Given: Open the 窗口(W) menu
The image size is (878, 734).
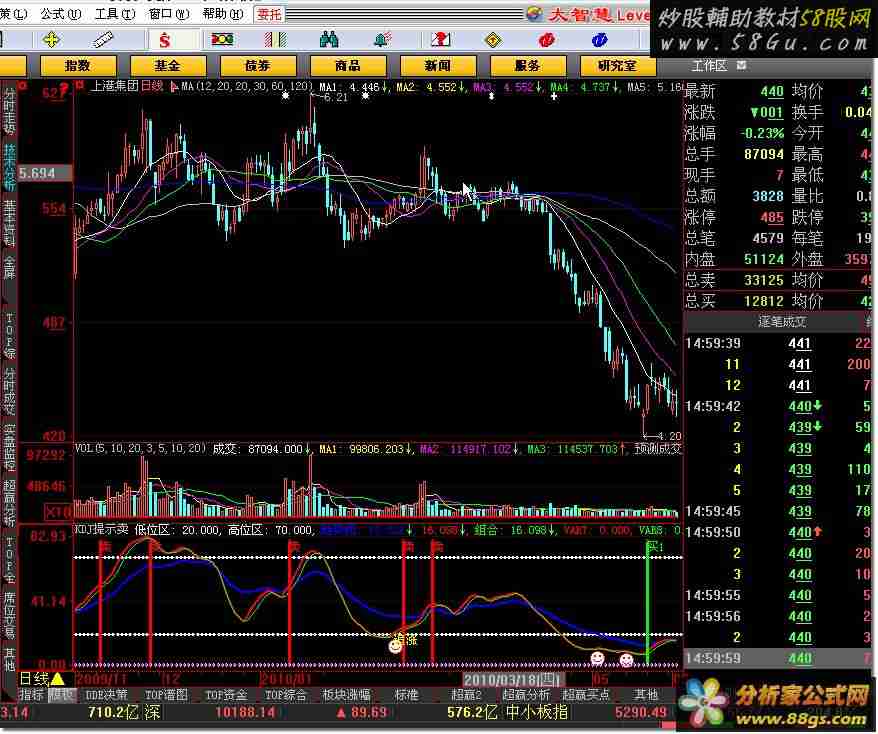Looking at the screenshot, I should (169, 13).
